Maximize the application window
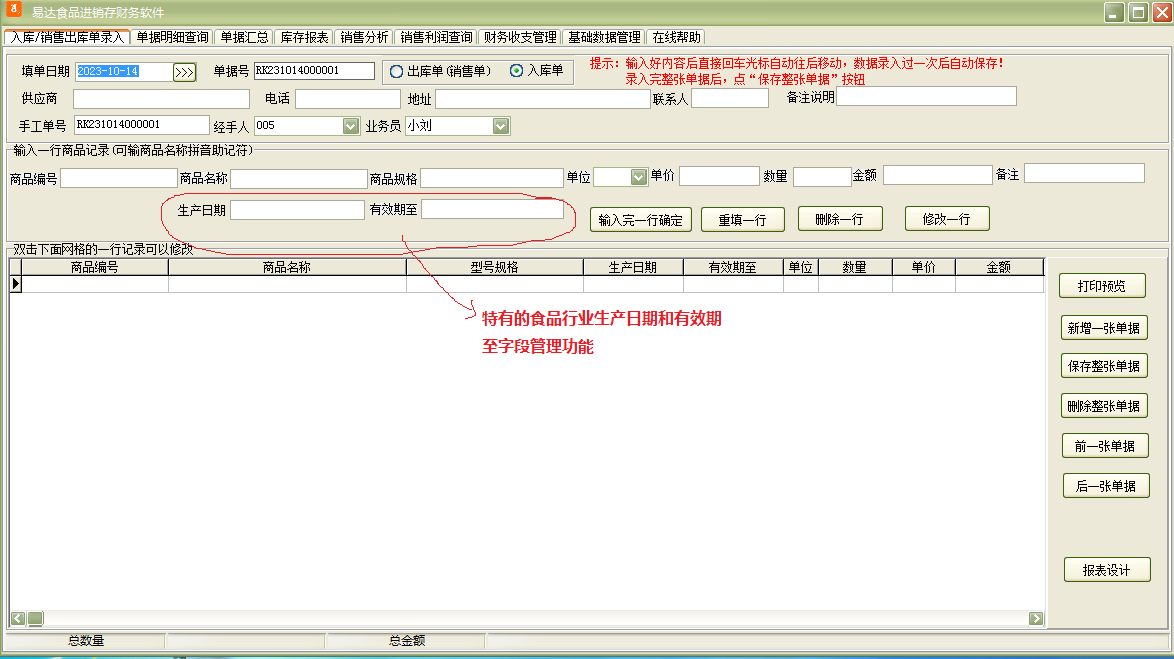1174x659 pixels. tap(1138, 12)
